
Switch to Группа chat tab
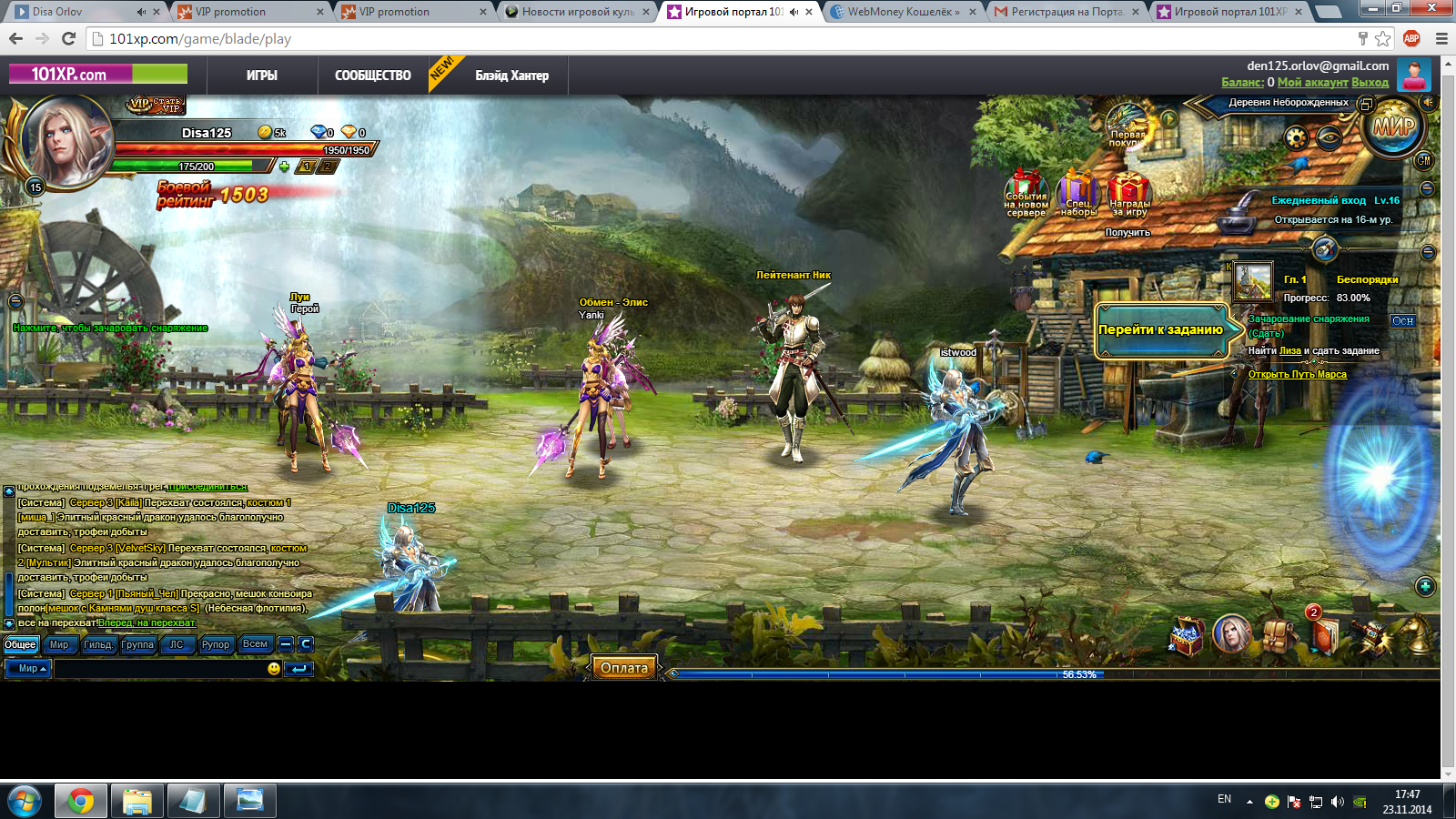tap(138, 644)
